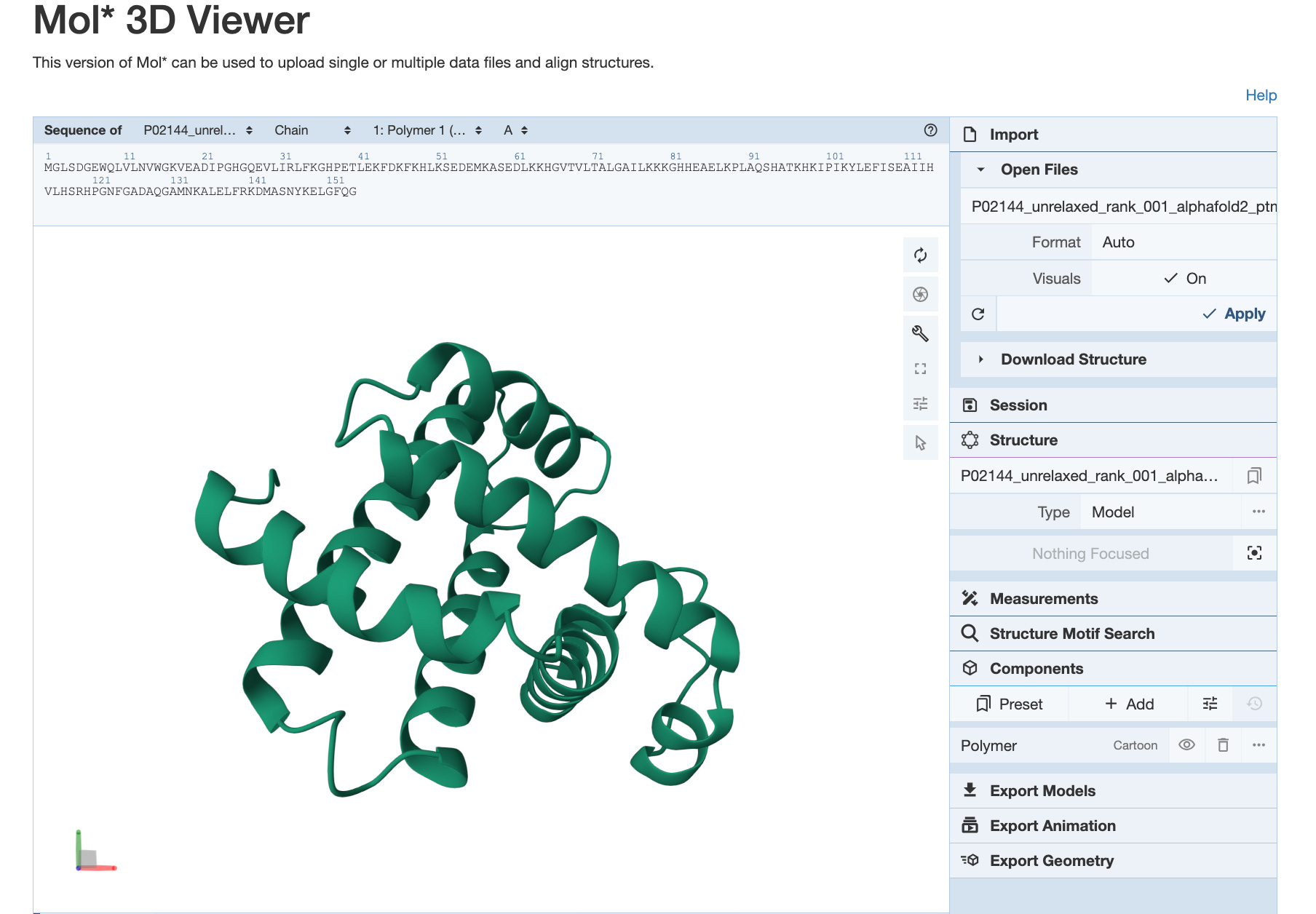1316x914 pixels.
Task: Expand the Export Models panel
Action: click(x=1114, y=790)
